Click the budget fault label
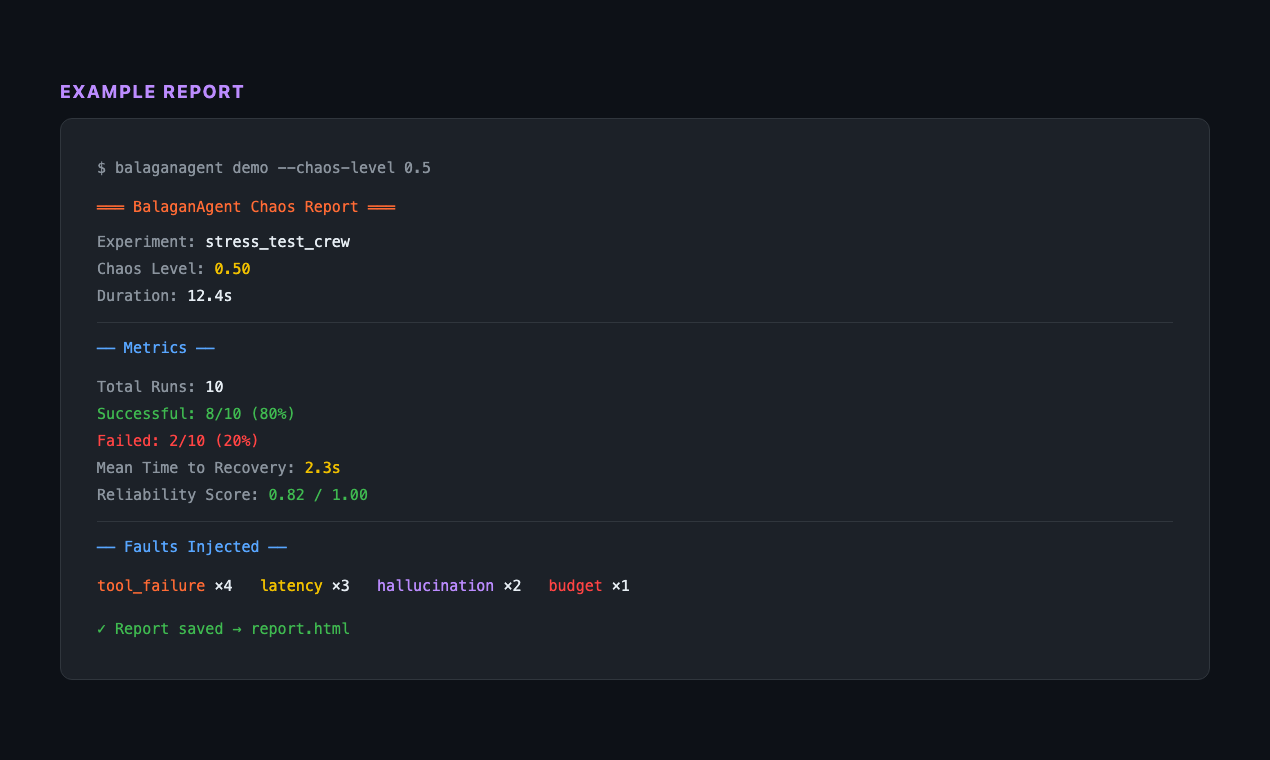Image resolution: width=1270 pixels, height=760 pixels. (575, 586)
